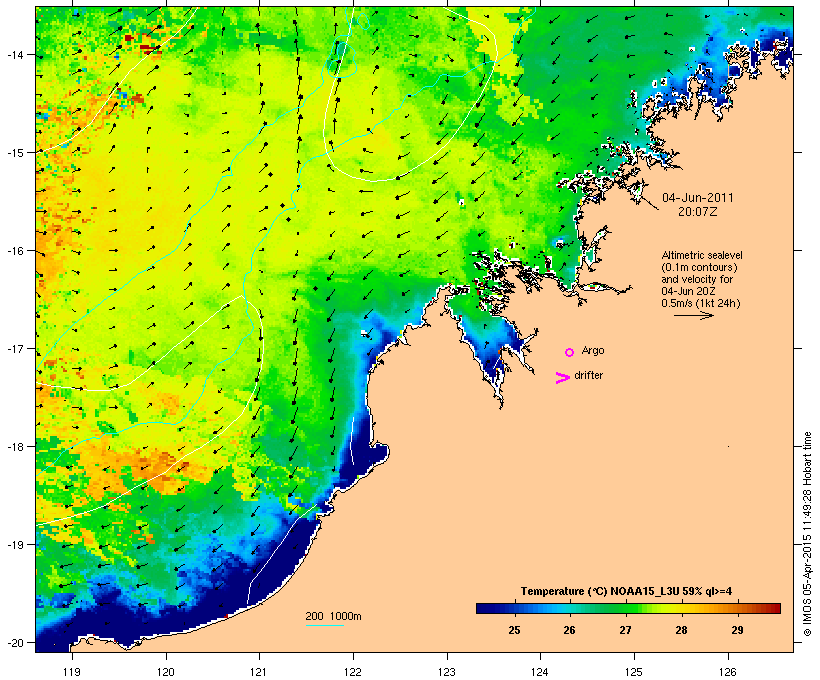Click longitude axis label '124'
The width and height of the screenshot is (820, 680).
540,672
